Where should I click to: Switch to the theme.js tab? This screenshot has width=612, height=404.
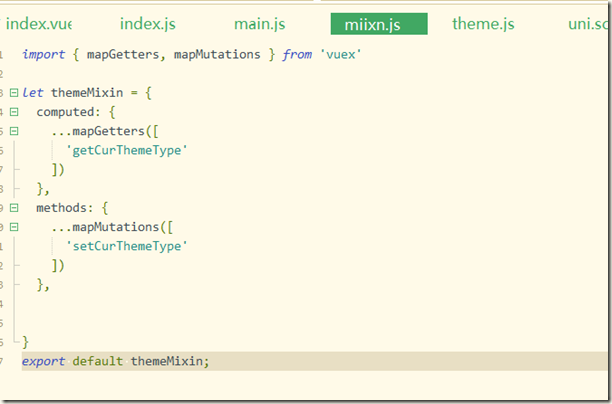(483, 24)
